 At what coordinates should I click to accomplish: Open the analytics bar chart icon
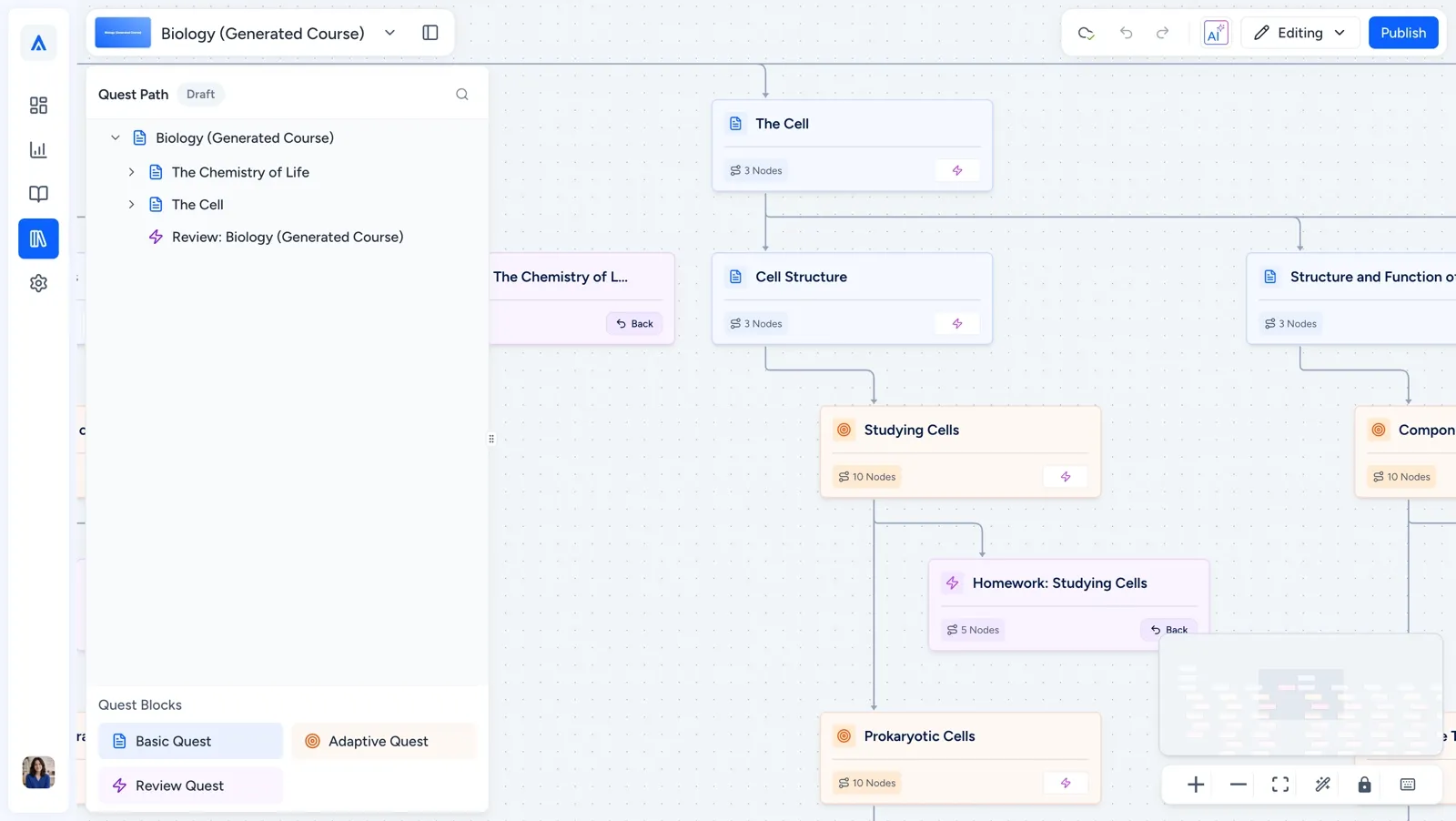tap(38, 149)
